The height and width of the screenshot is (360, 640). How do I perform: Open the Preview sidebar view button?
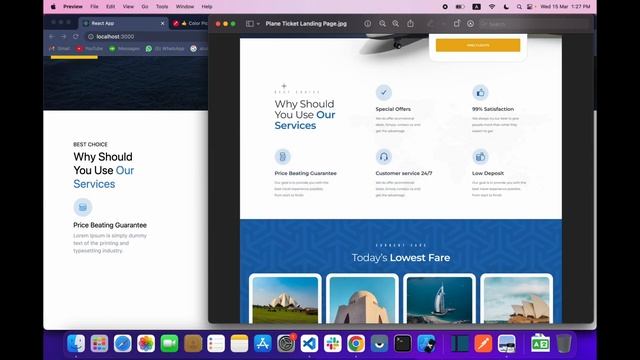tap(250, 24)
